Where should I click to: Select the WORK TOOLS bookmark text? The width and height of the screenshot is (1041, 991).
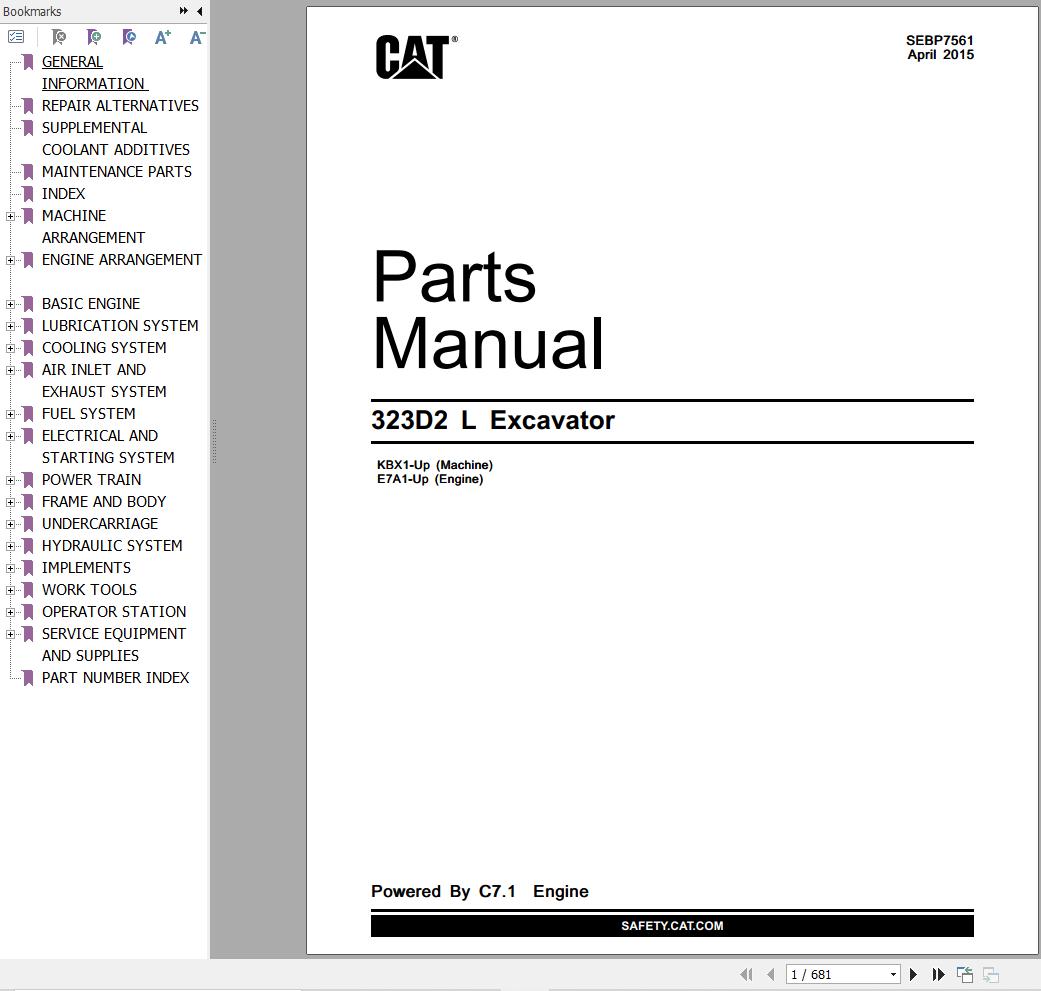(90, 589)
